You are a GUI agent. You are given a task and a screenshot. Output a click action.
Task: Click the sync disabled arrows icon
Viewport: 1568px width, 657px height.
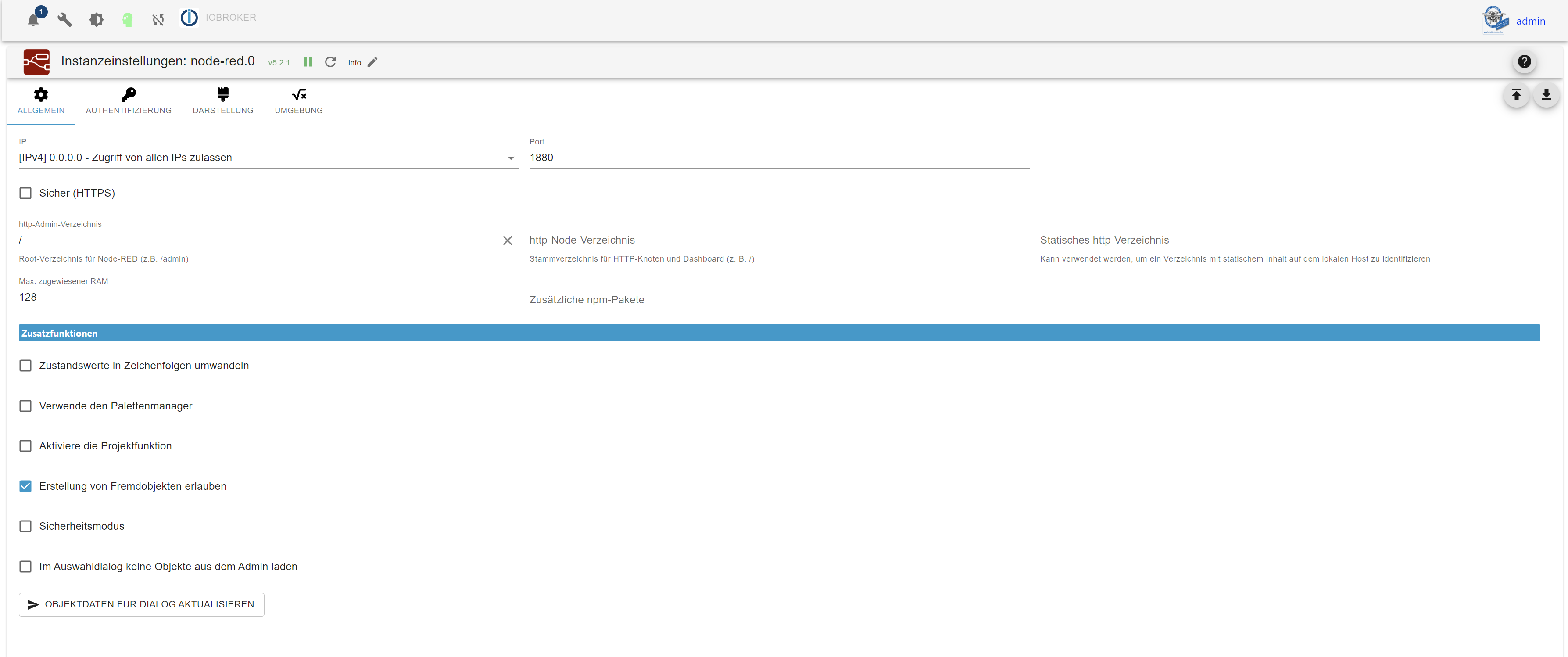(158, 19)
